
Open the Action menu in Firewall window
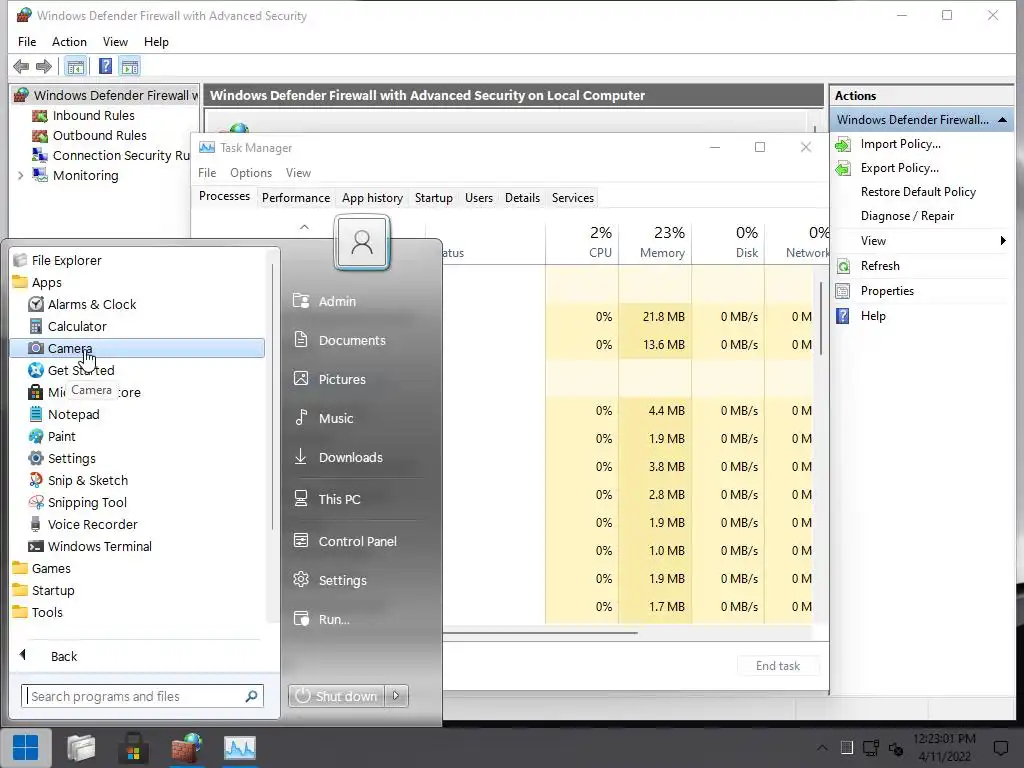(x=69, y=42)
